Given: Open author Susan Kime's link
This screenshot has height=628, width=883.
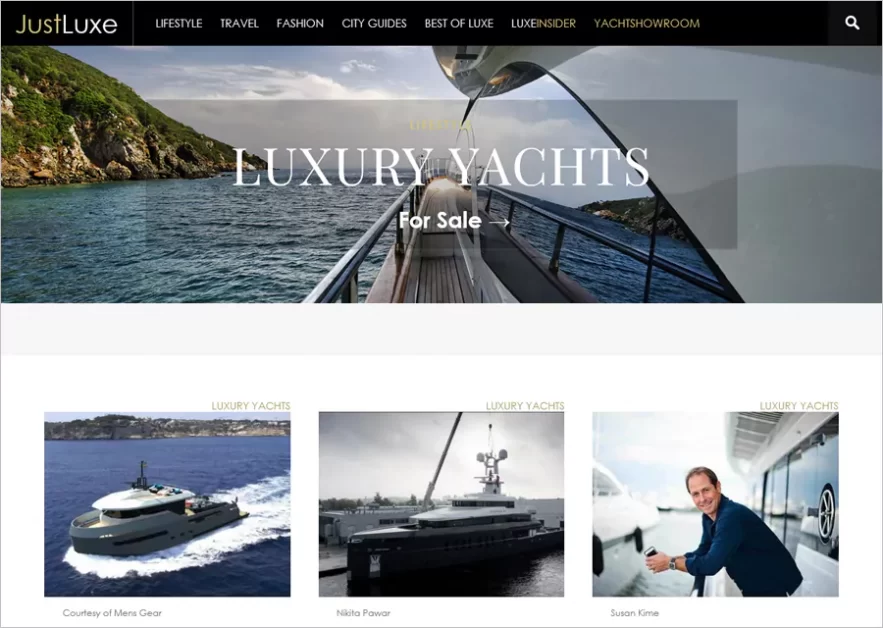Looking at the screenshot, I should pyautogui.click(x=635, y=613).
